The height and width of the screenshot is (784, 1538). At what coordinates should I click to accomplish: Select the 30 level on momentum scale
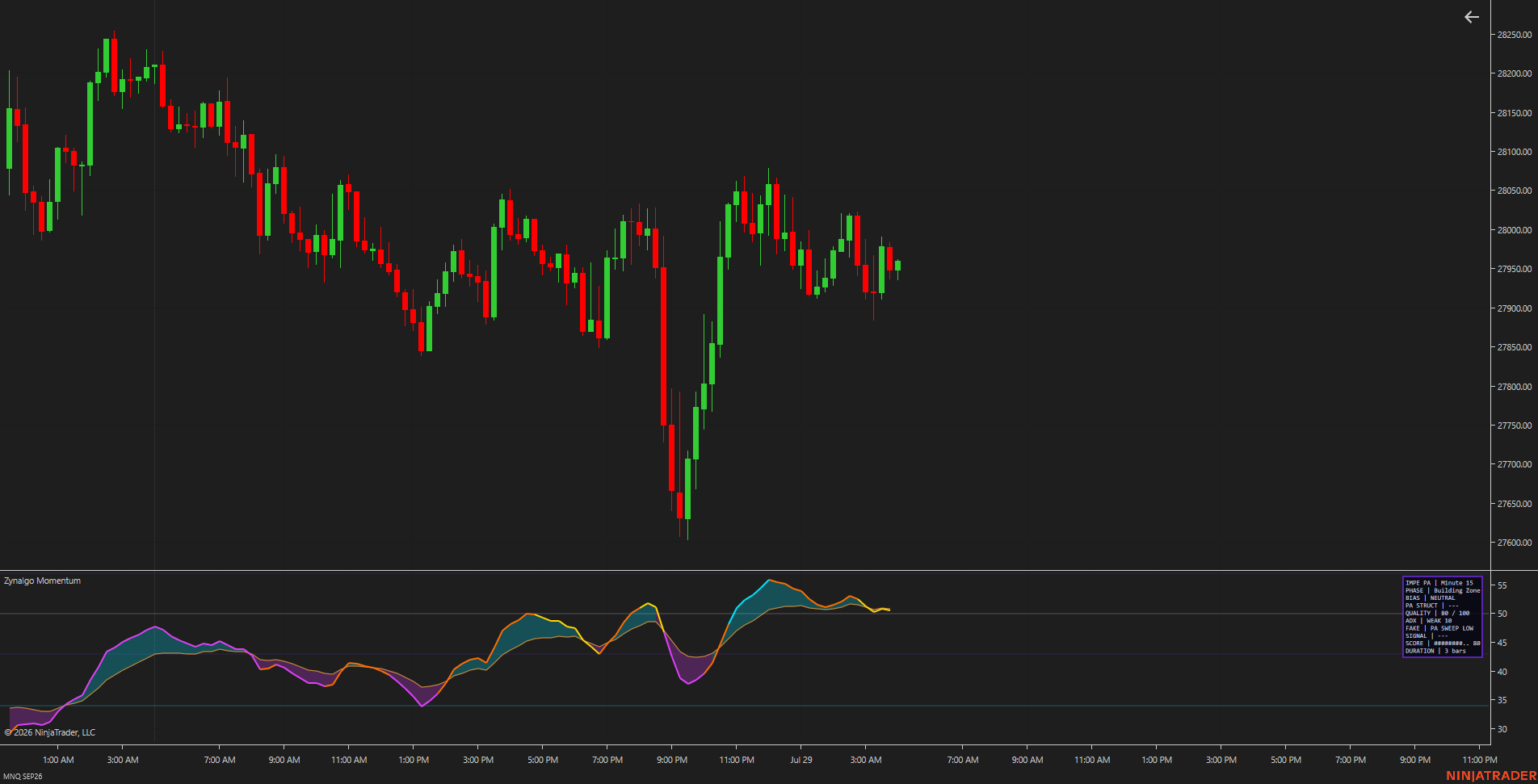[1502, 729]
